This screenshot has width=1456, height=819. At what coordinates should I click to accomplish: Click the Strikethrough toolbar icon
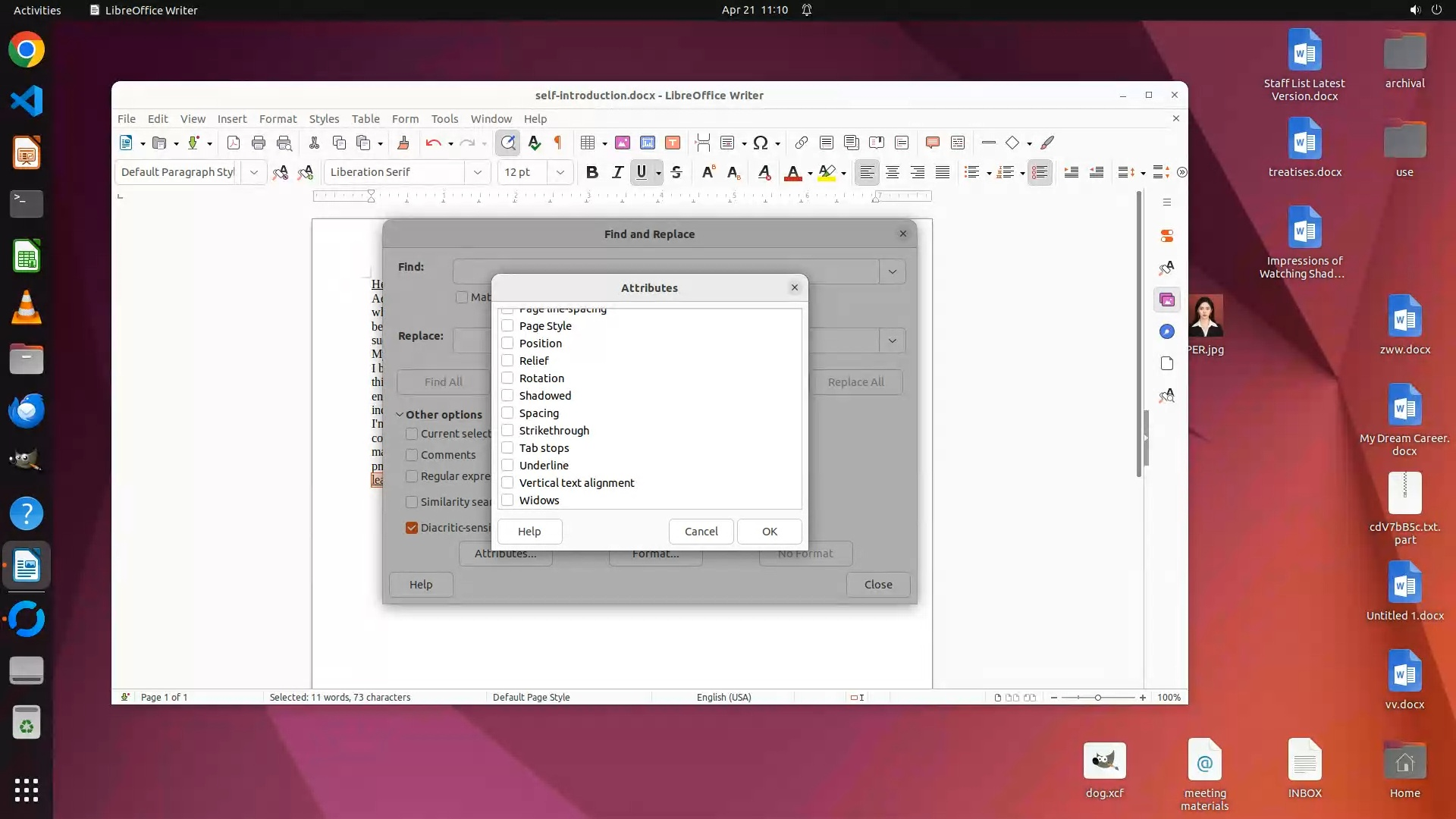pyautogui.click(x=676, y=172)
